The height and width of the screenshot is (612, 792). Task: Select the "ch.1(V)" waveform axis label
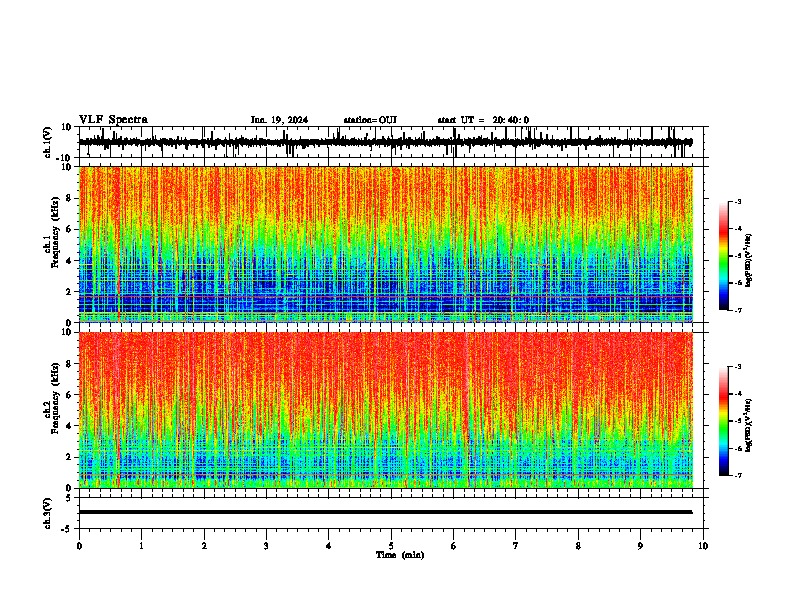point(48,142)
